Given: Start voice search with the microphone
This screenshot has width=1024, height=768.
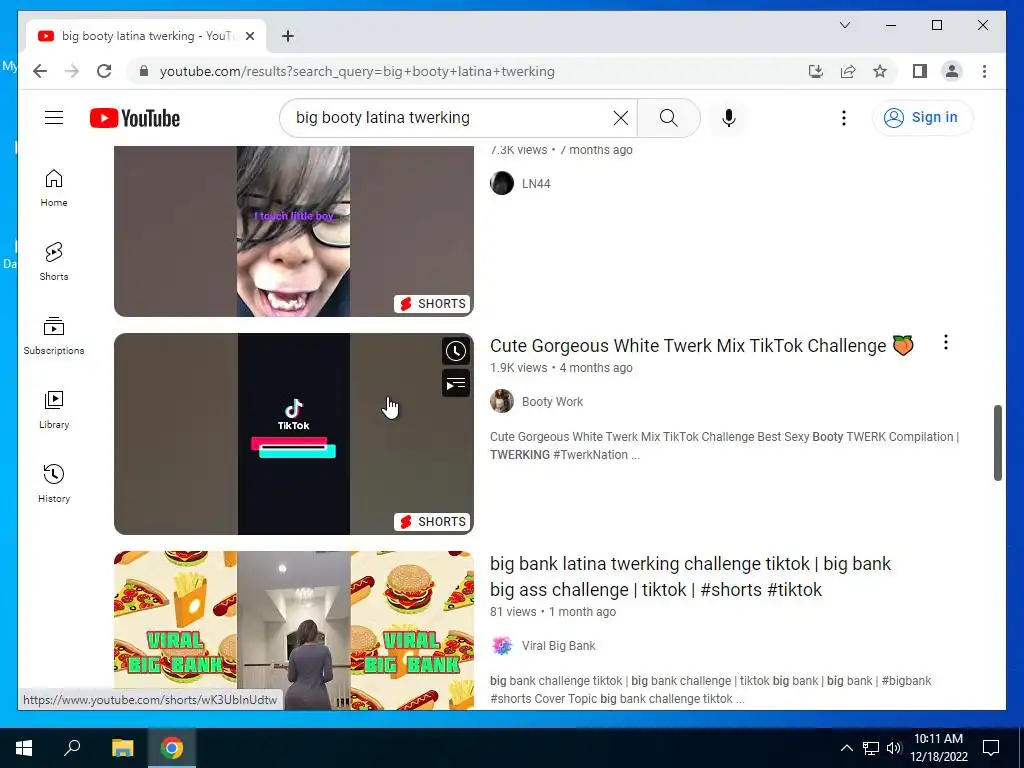Looking at the screenshot, I should click(729, 118).
